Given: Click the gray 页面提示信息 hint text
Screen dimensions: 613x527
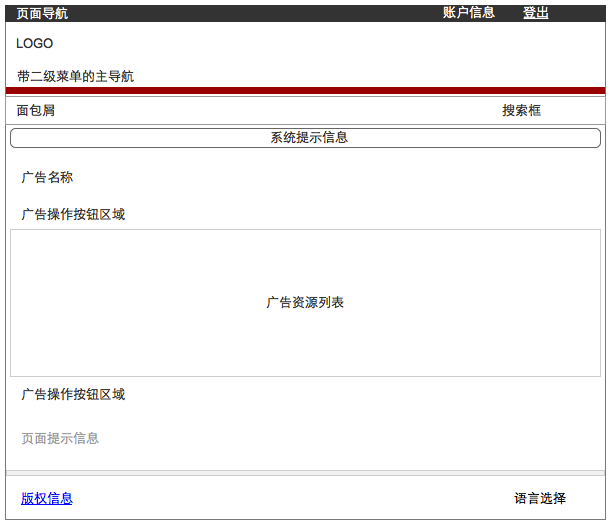Looking at the screenshot, I should coord(60,438).
